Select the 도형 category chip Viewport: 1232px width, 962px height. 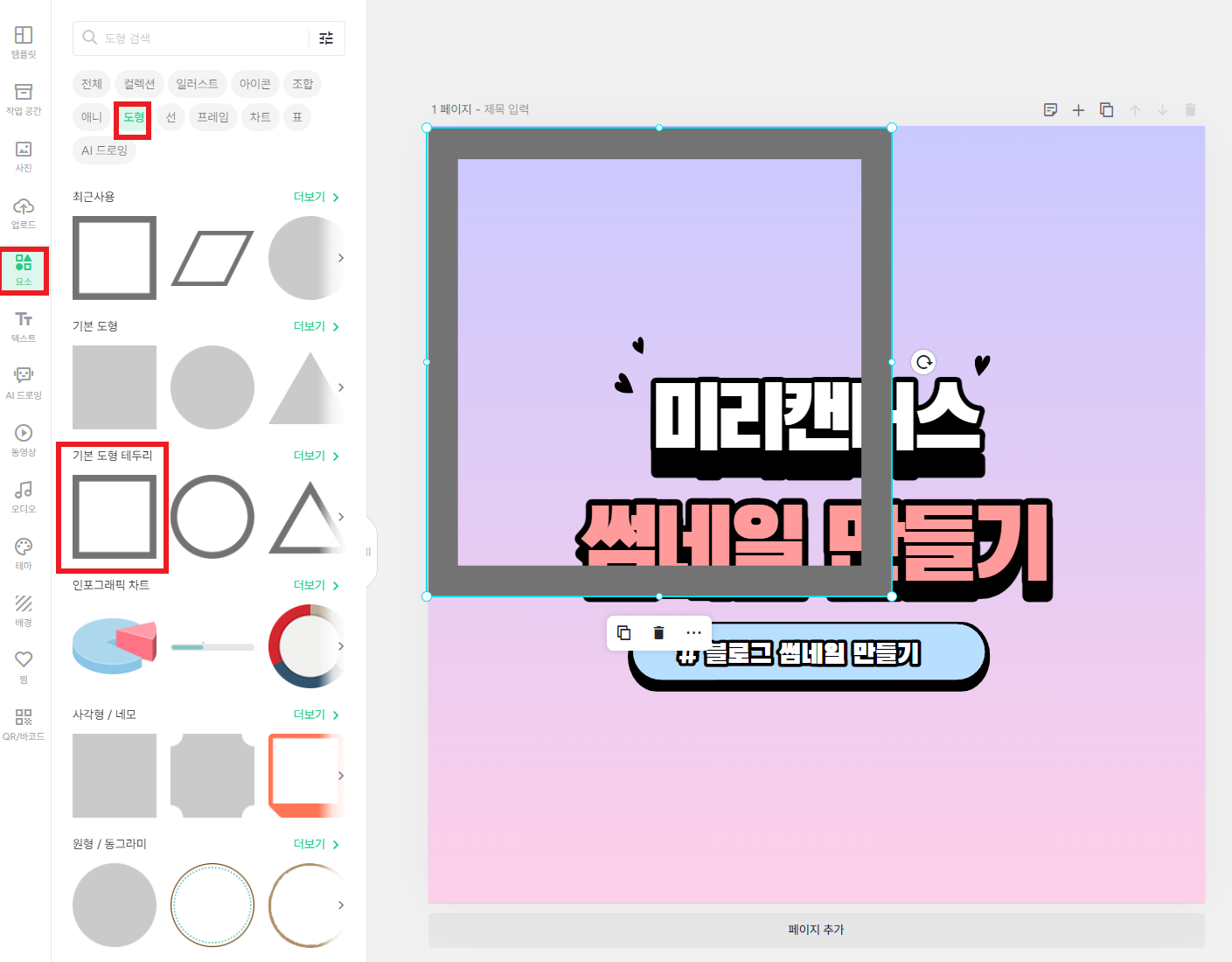pyautogui.click(x=134, y=118)
